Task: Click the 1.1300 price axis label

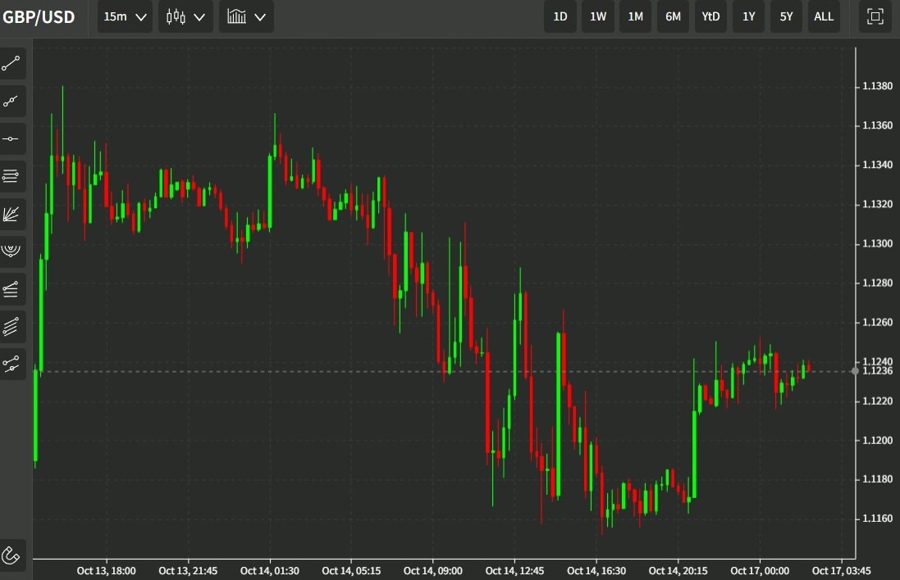Action: click(878, 243)
